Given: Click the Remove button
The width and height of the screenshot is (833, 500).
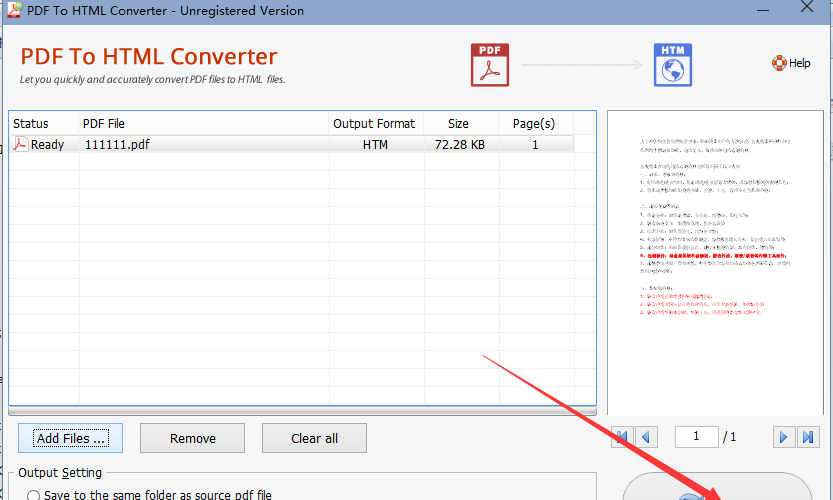Looking at the screenshot, I should pyautogui.click(x=192, y=438).
